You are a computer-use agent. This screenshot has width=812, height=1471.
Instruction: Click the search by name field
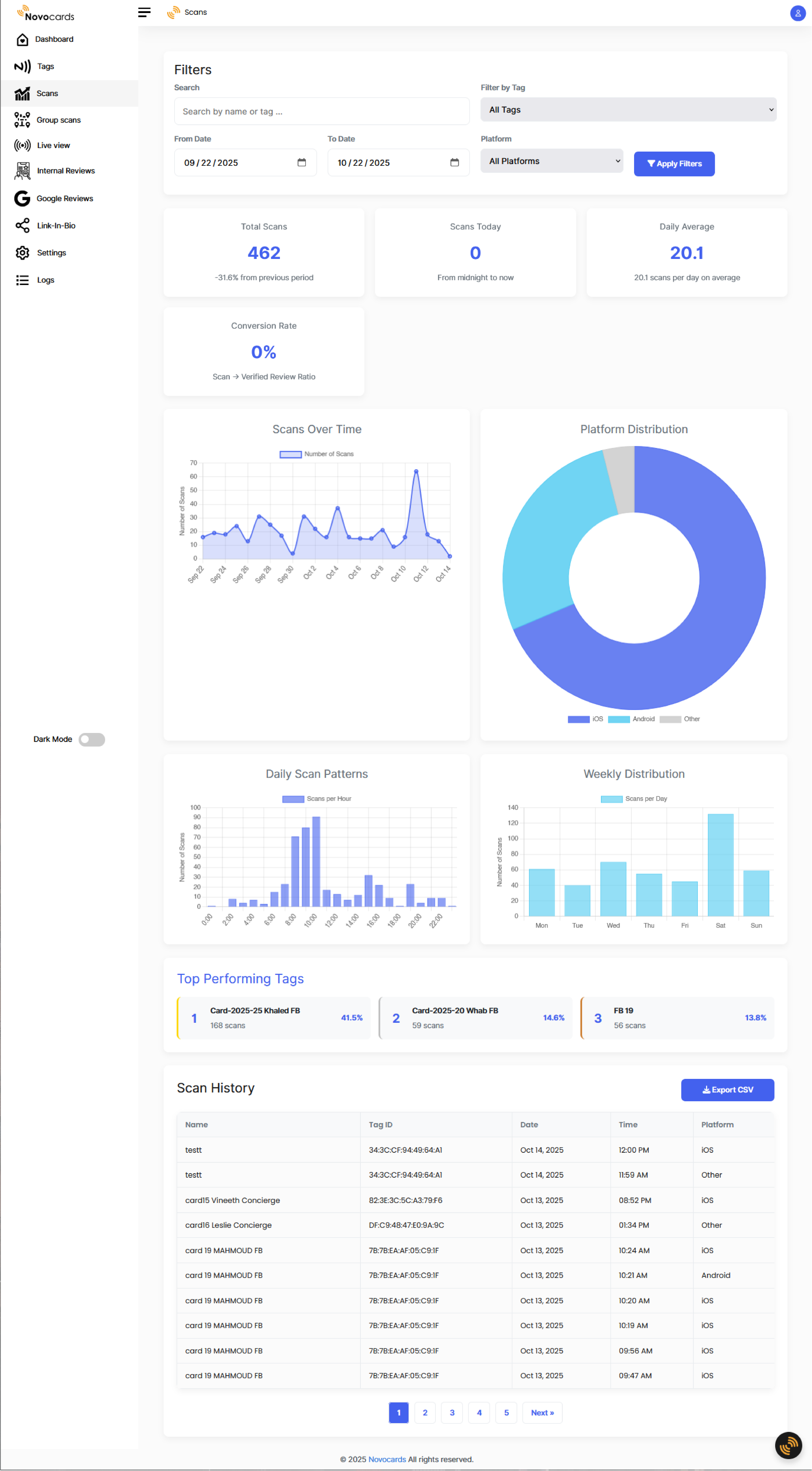click(322, 112)
